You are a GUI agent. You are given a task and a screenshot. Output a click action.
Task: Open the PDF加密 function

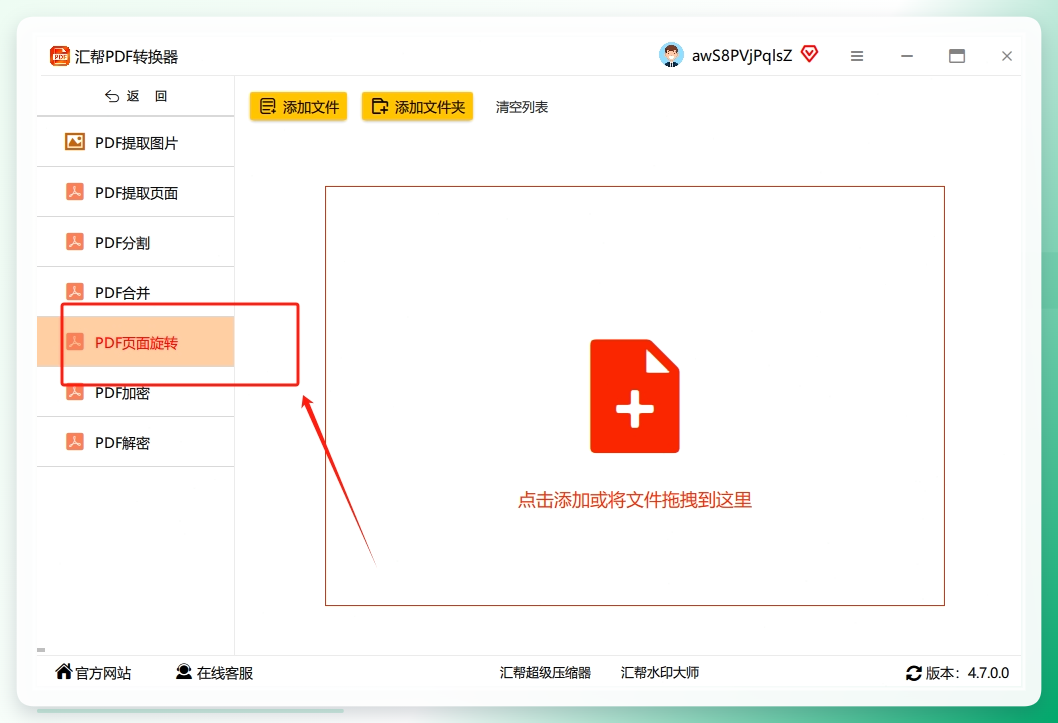[x=136, y=392]
